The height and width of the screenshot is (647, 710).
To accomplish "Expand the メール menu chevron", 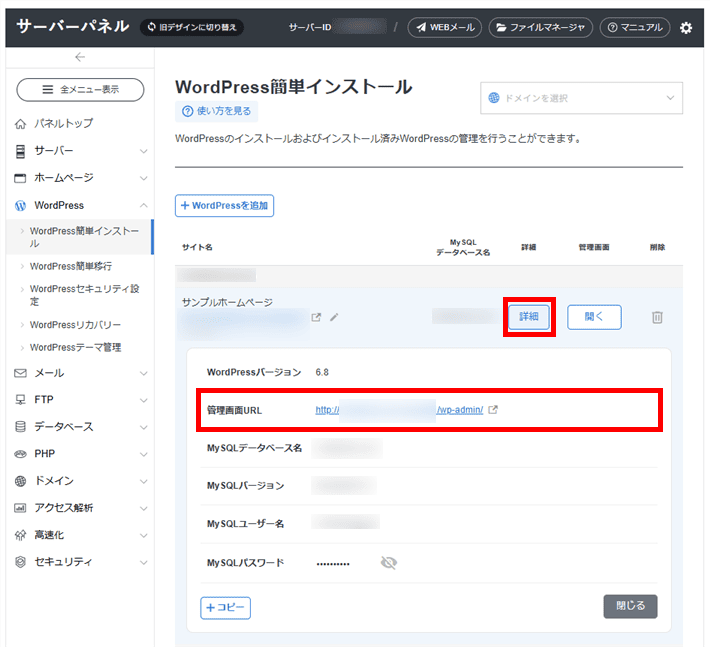I will pos(144,374).
